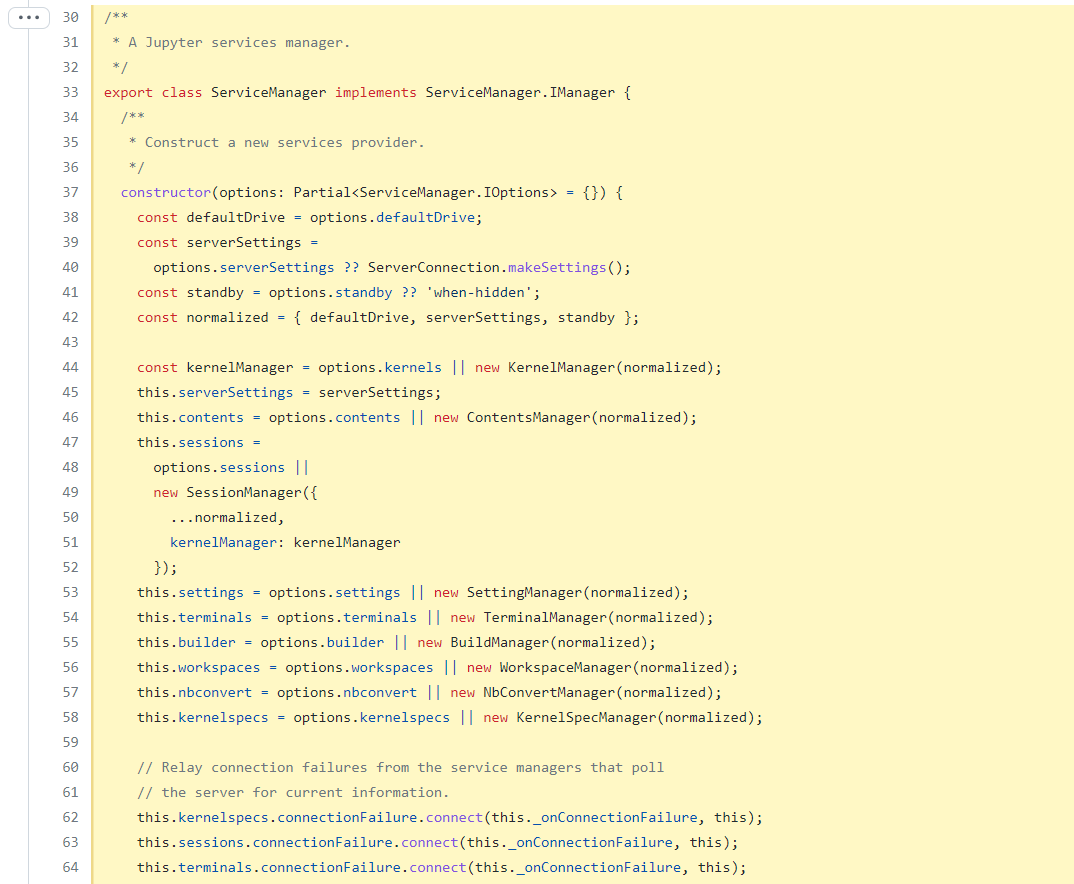Click the 'when-hidden' string literal
The height and width of the screenshot is (884, 1074).
[x=479, y=292]
